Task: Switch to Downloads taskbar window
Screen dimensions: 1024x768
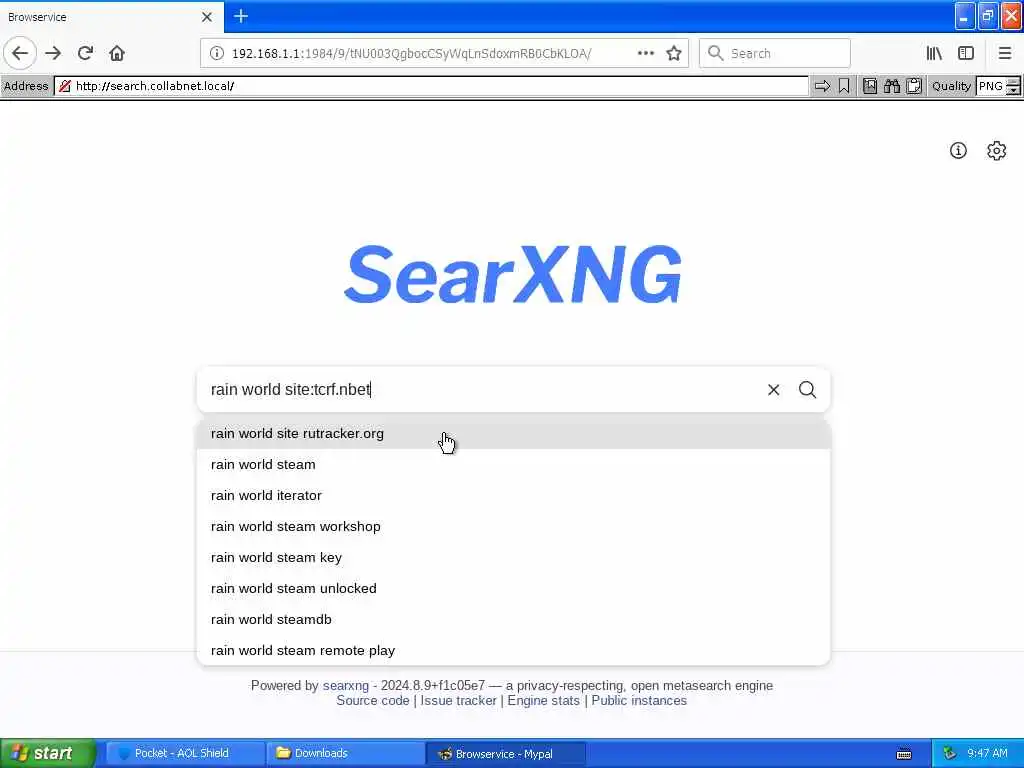Action: [x=345, y=754]
